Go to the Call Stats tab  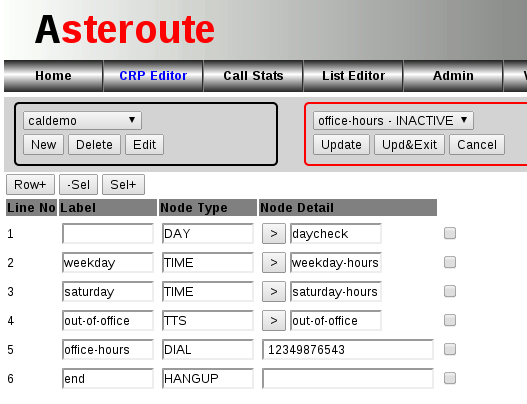coord(253,76)
